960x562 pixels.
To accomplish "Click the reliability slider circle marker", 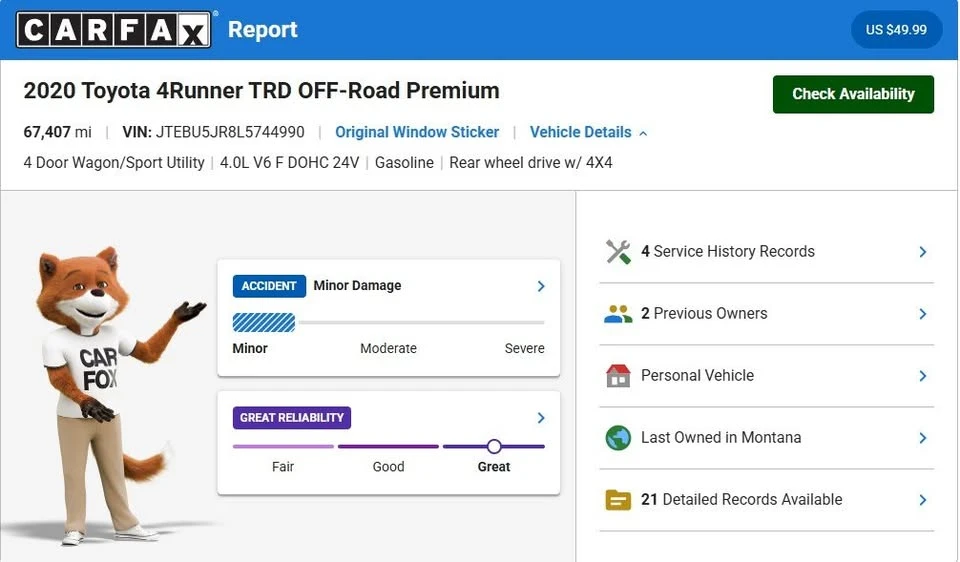I will pos(494,446).
